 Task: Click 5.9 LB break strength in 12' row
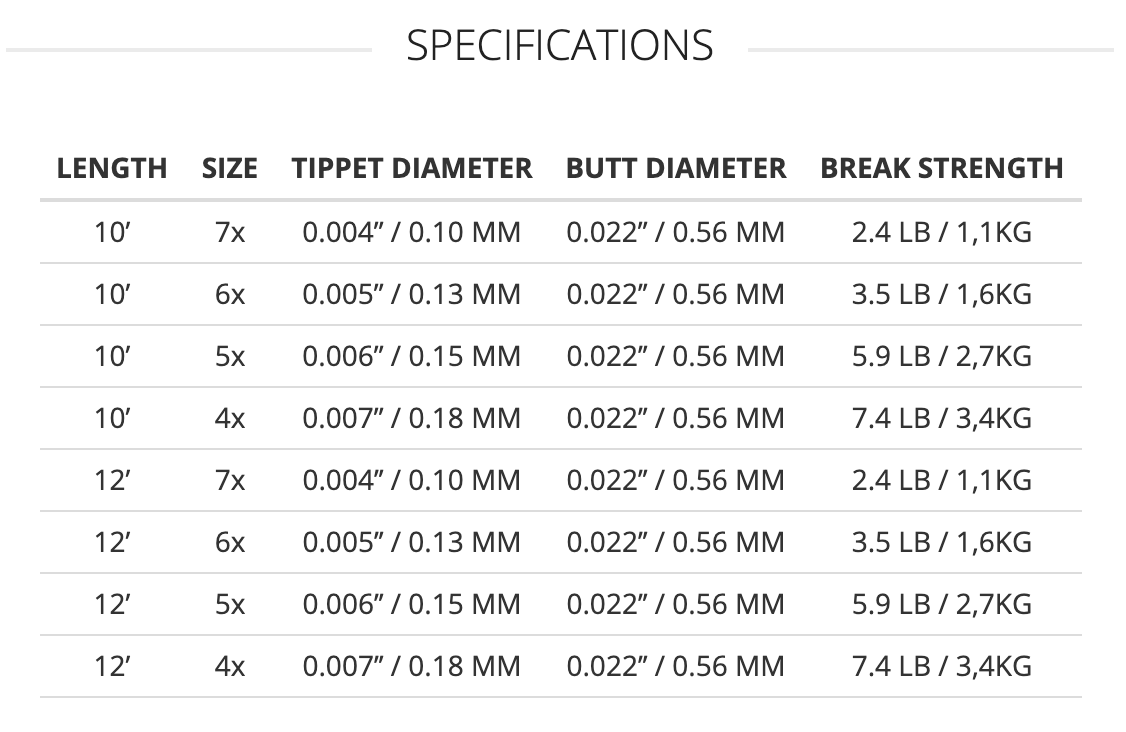pyautogui.click(x=941, y=604)
